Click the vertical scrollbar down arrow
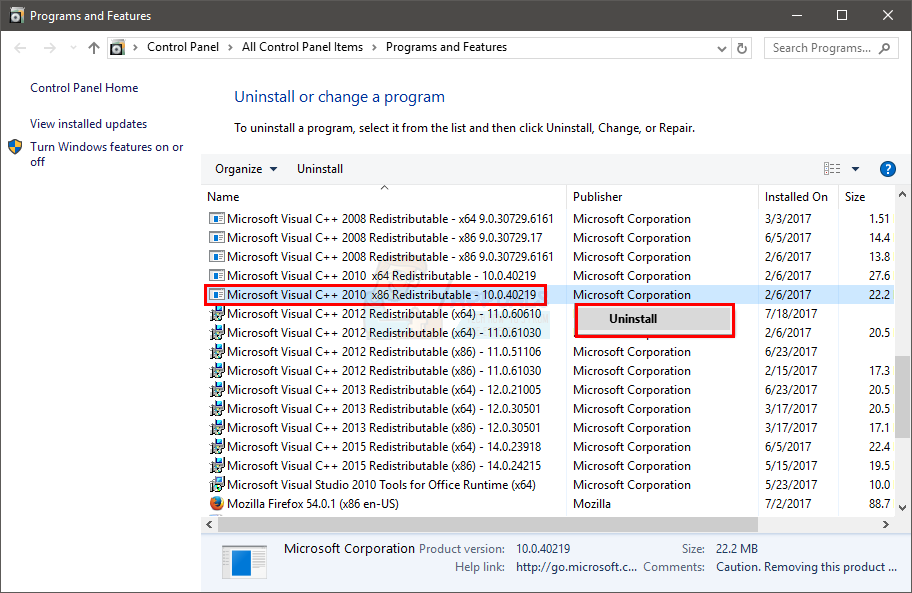This screenshot has width=912, height=593. pos(902,508)
